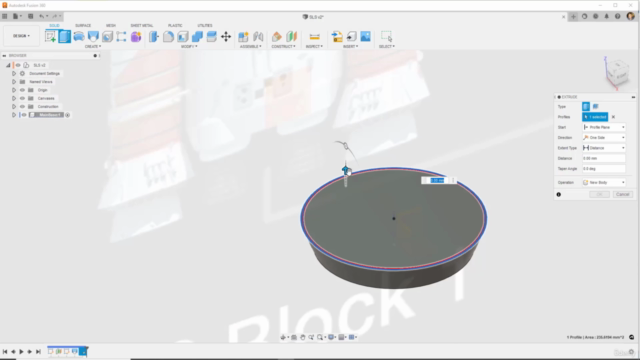
Task: Select the Press Pull tool
Action: (154, 36)
